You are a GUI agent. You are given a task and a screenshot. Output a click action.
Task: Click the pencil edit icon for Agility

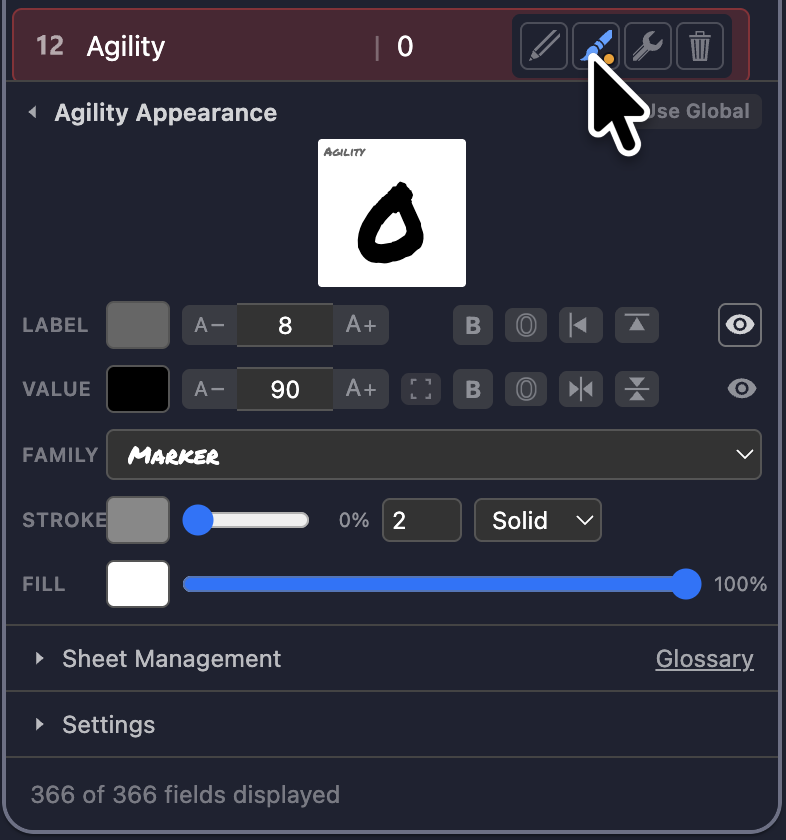[544, 46]
